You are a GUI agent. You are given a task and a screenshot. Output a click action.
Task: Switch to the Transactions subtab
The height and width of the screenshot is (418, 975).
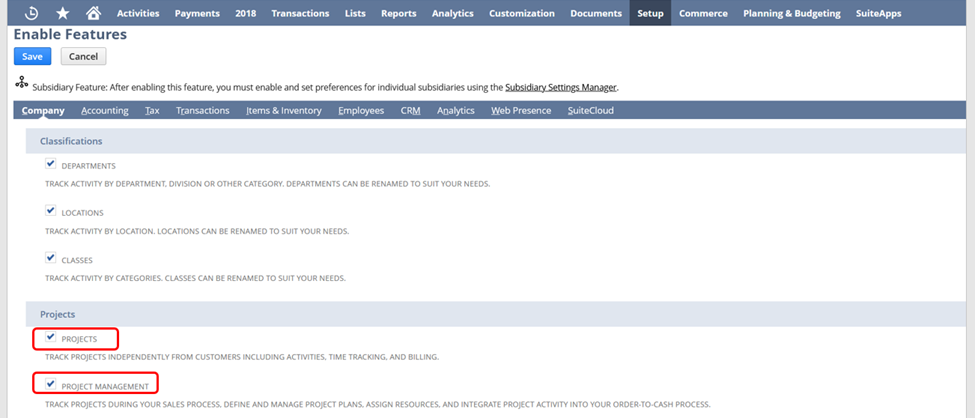click(203, 111)
